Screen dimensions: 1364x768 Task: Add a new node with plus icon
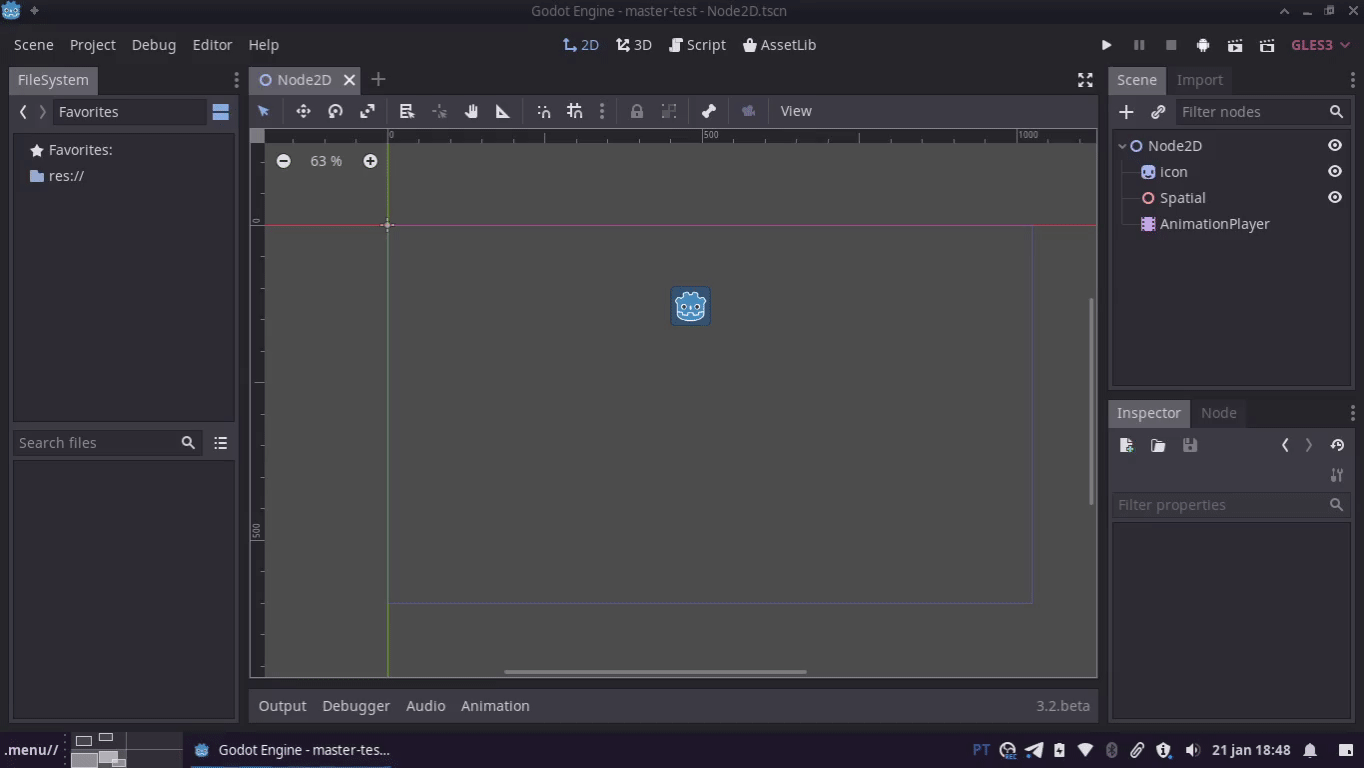click(x=1126, y=112)
